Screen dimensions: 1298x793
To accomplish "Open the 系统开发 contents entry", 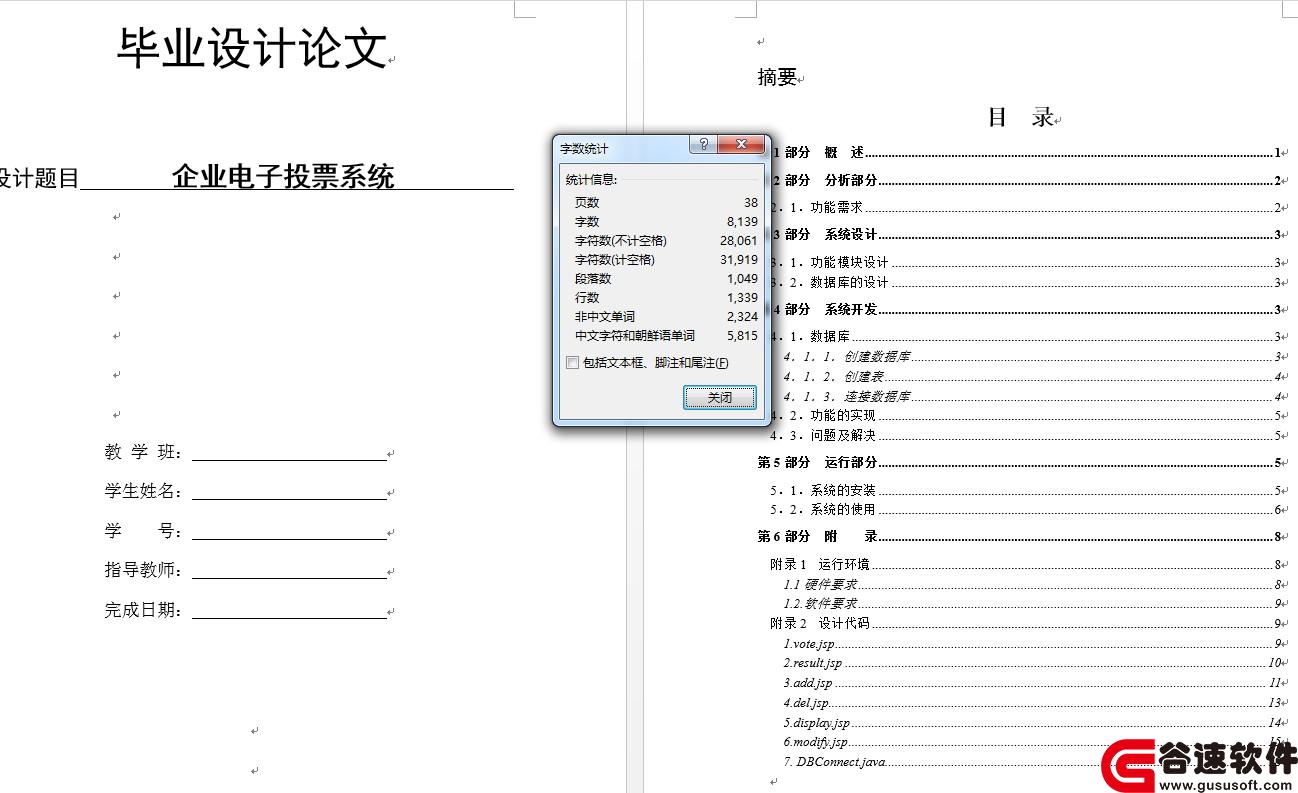I will 1026,310.
